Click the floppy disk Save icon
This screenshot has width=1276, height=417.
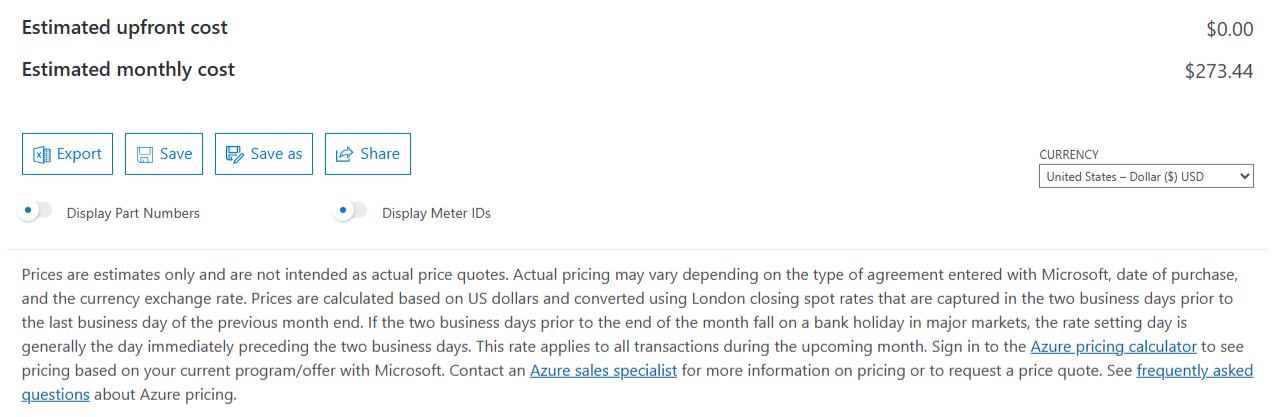pos(145,154)
